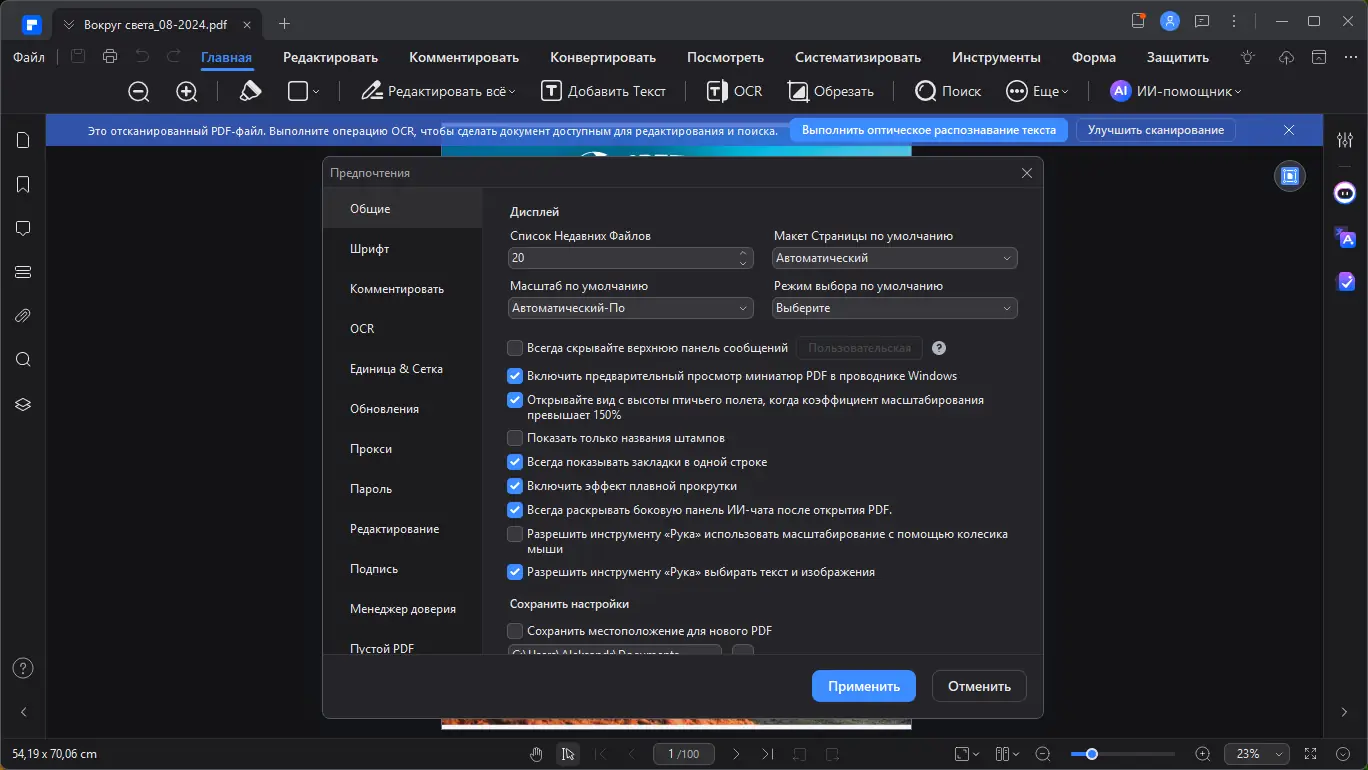Screen dimensions: 1368x770
Task: Select the Hand tool in status bar
Action: [537, 754]
